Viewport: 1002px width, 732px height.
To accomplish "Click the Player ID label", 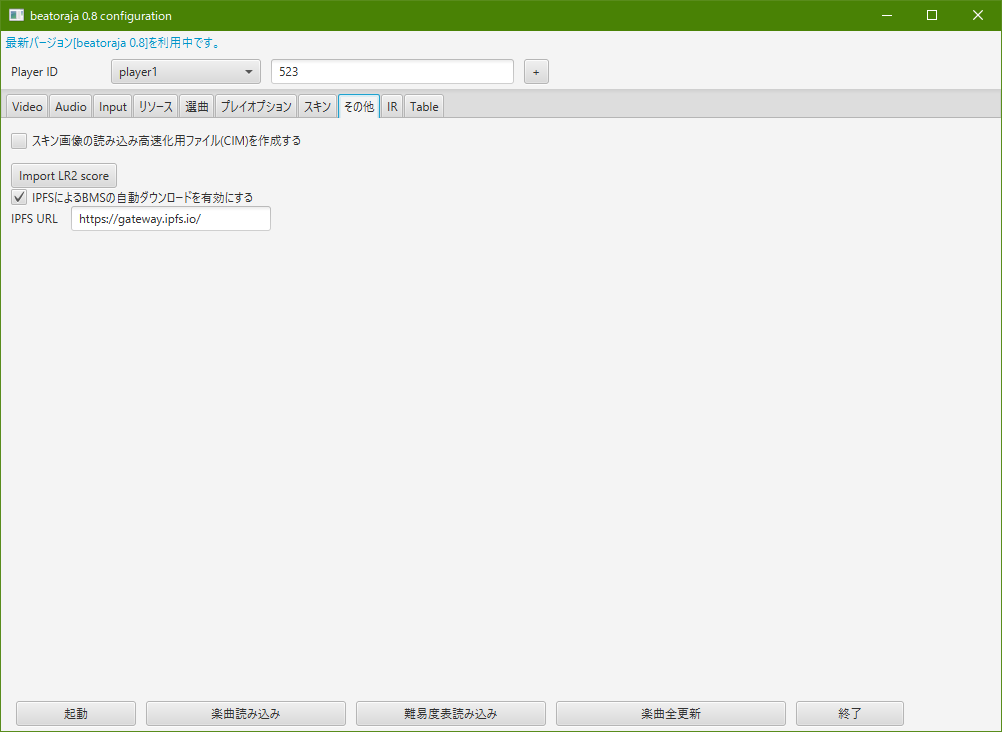I will (x=35, y=72).
